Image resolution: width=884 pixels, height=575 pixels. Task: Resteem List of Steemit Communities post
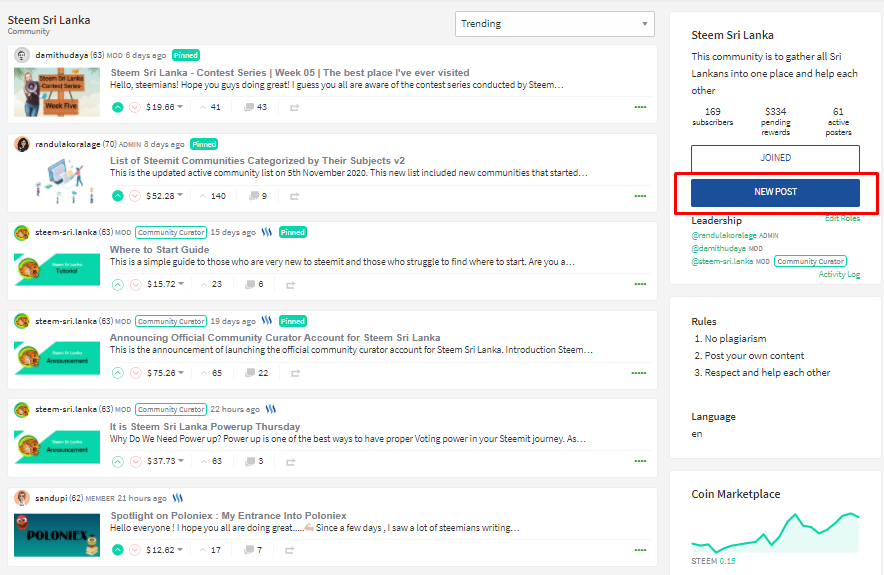click(294, 196)
